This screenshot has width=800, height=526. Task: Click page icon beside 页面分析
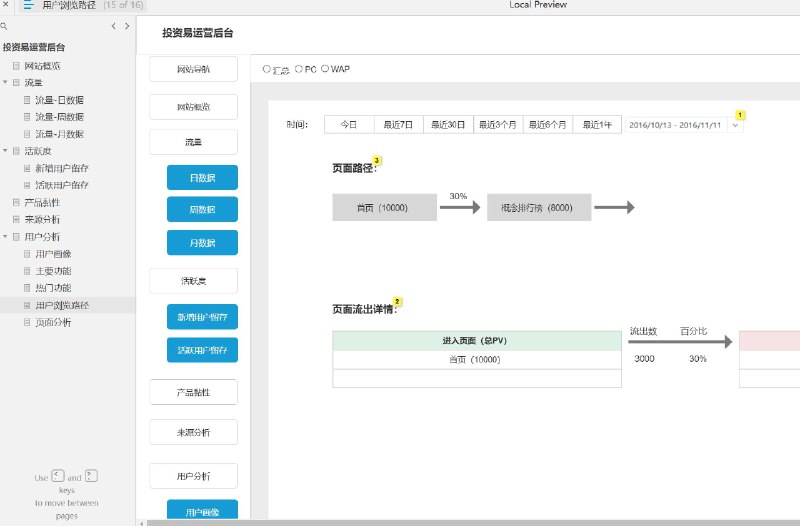27,322
